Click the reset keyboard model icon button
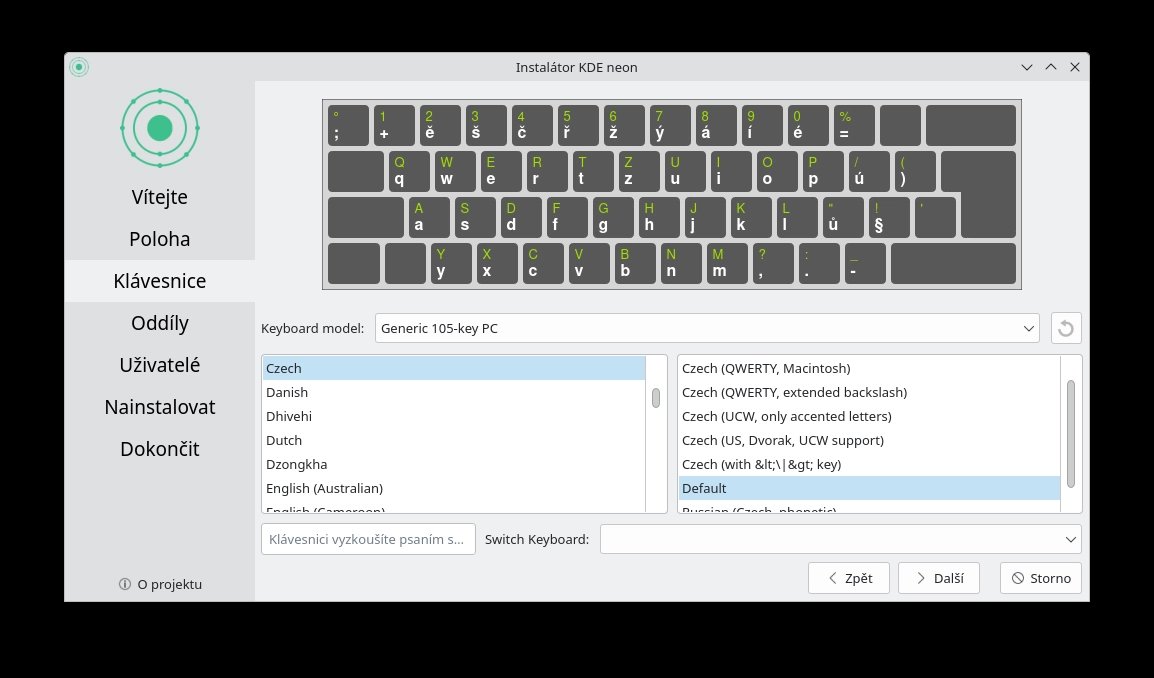Viewport: 1154px width, 678px height. click(1066, 328)
